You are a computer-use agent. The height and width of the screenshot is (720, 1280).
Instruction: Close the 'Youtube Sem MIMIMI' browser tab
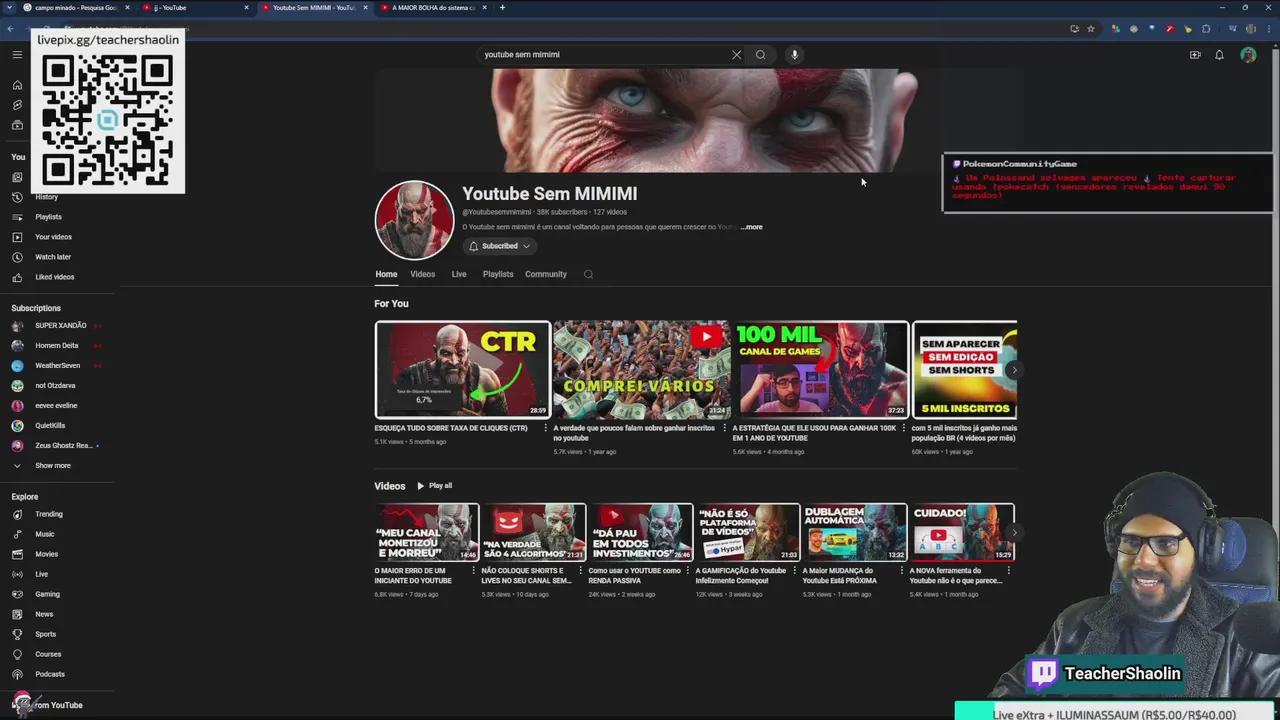(x=365, y=8)
